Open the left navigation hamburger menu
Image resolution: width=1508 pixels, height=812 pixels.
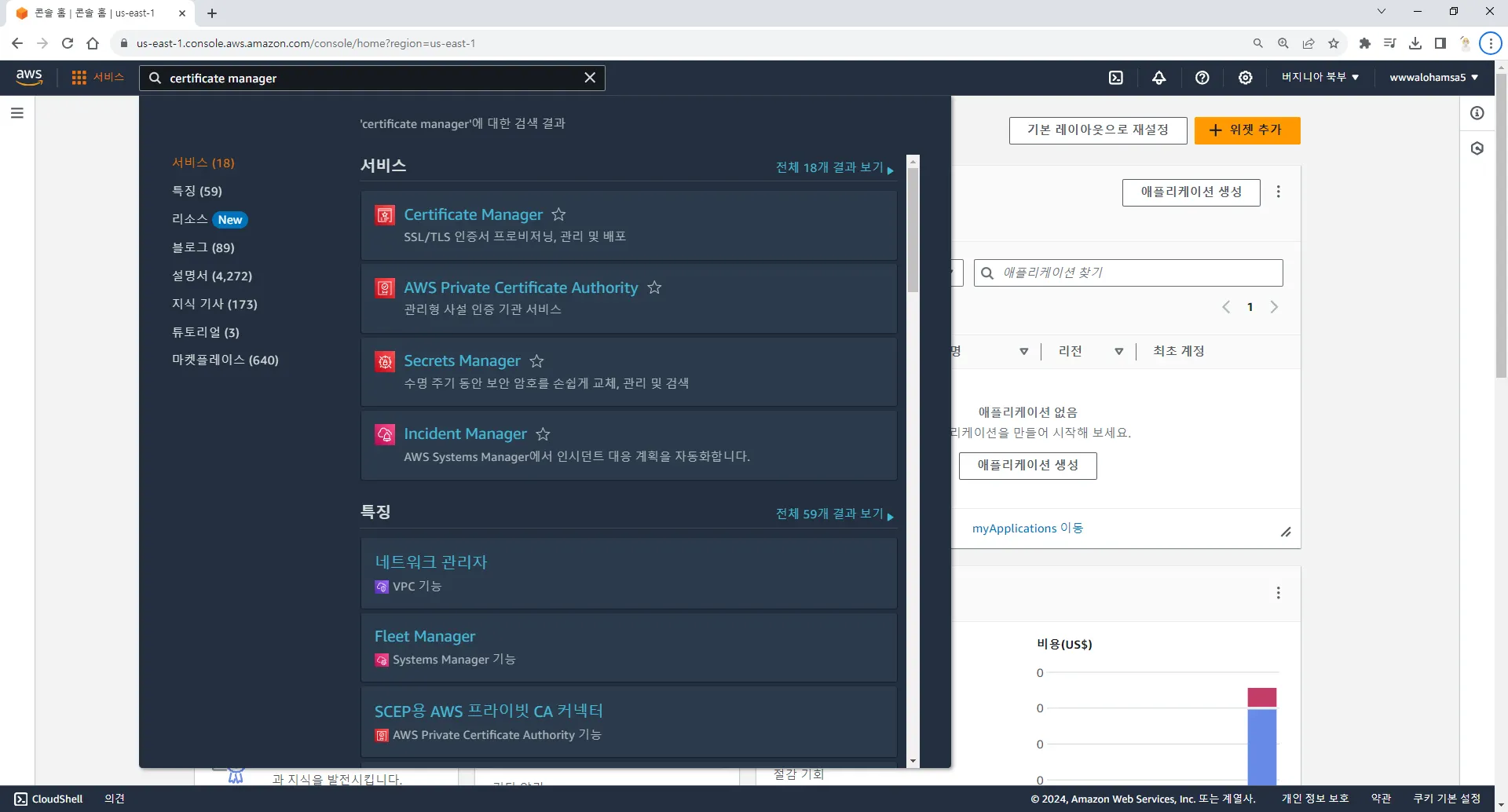pyautogui.click(x=17, y=113)
